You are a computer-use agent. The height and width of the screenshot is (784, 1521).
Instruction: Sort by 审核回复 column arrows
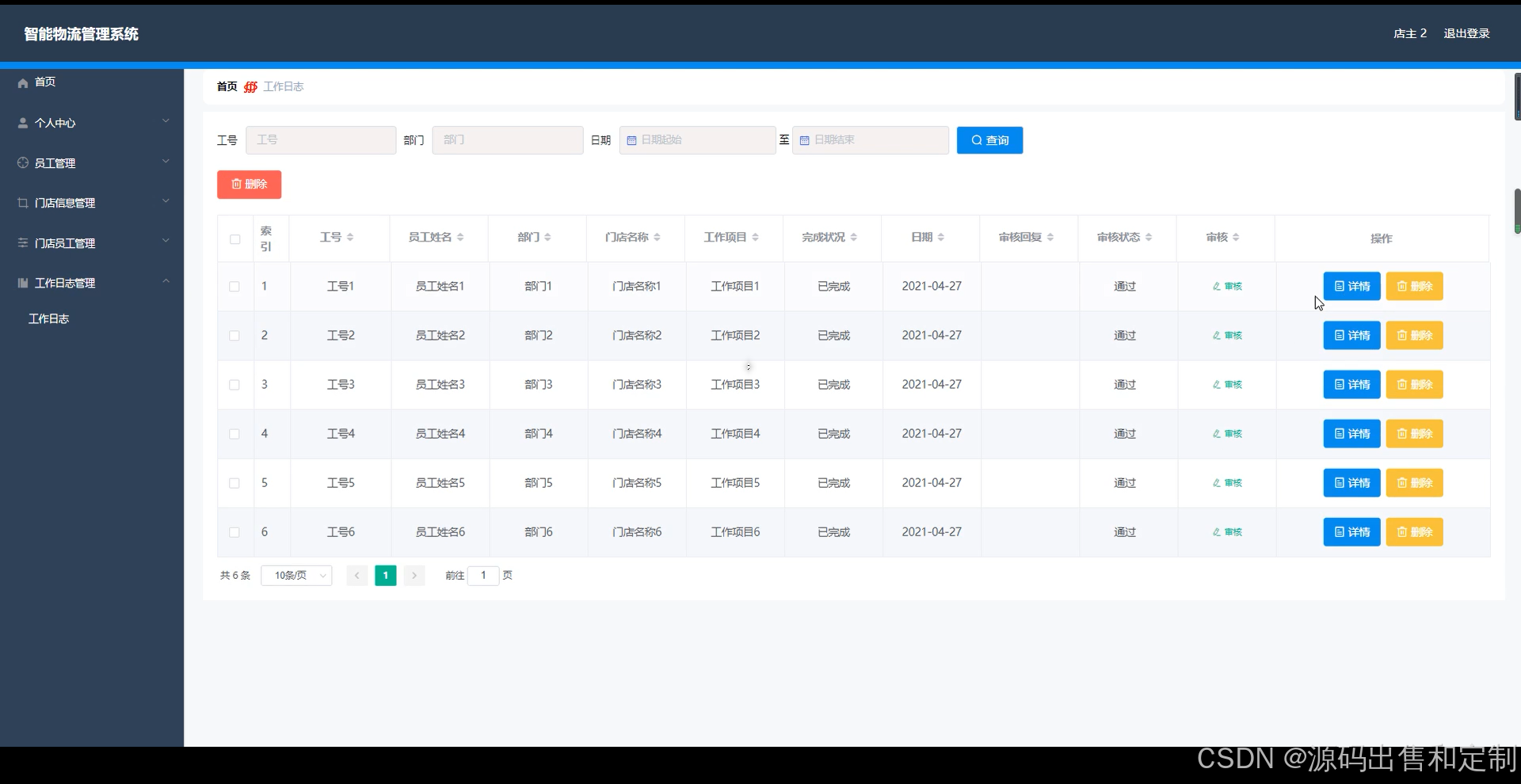click(x=1050, y=238)
